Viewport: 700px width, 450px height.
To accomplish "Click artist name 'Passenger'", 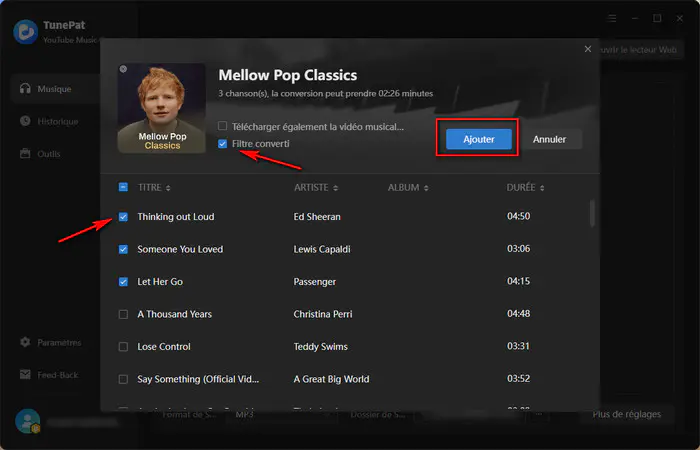I will point(314,282).
